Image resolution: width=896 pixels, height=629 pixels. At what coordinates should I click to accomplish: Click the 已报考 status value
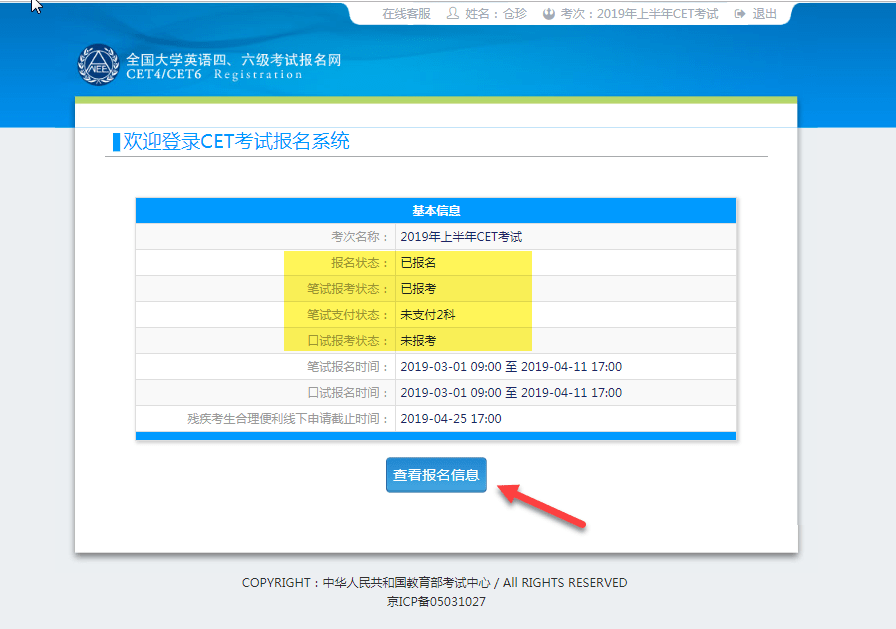tap(418, 289)
